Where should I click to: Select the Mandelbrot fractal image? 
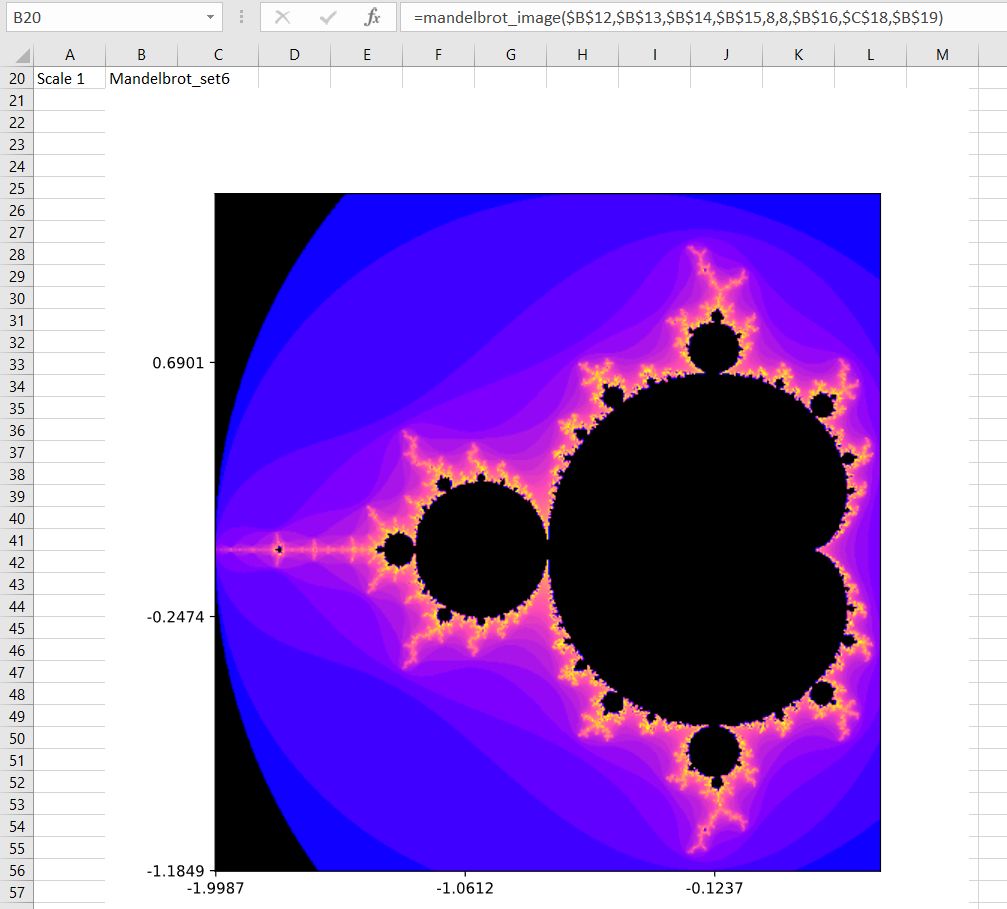point(547,530)
